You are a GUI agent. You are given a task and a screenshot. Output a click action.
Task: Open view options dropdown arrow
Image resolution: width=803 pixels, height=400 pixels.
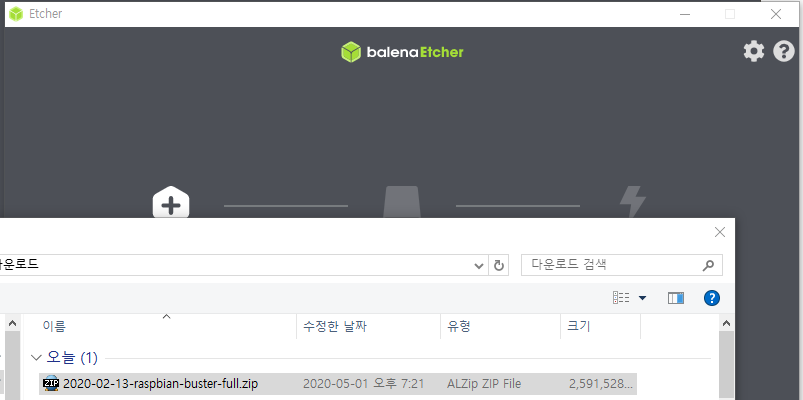click(642, 298)
